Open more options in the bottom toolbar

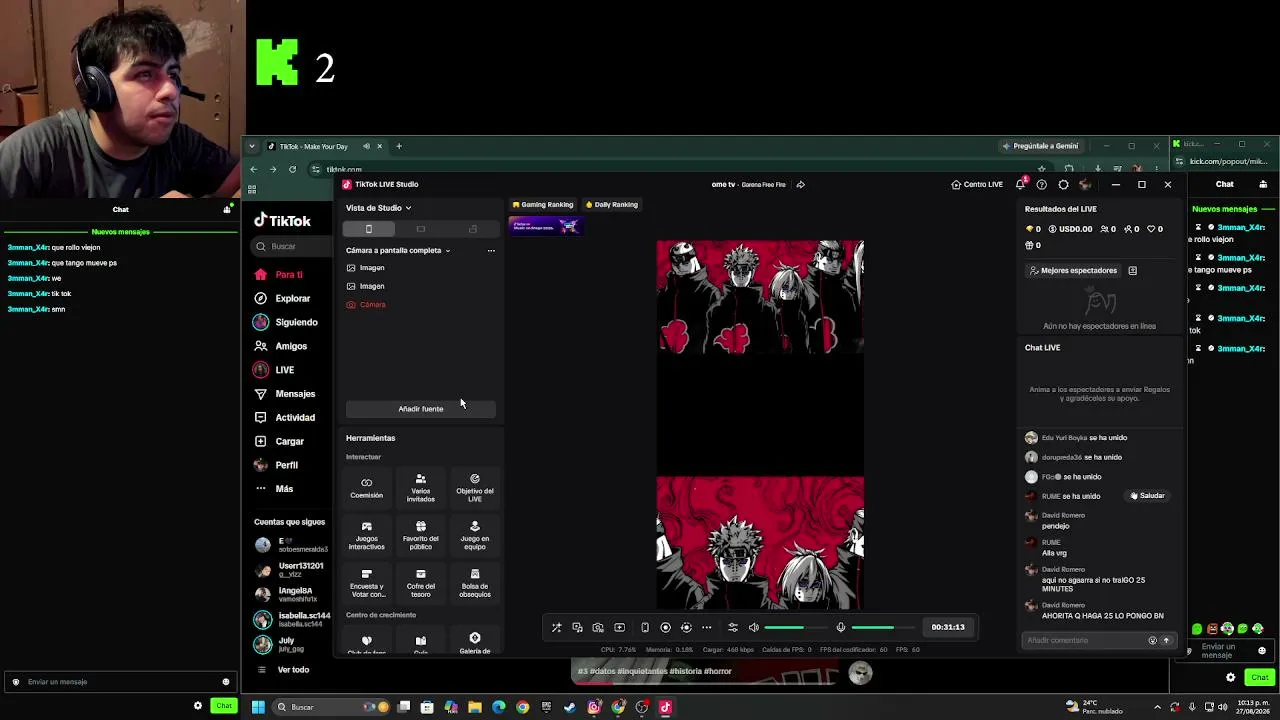pyautogui.click(x=706, y=627)
